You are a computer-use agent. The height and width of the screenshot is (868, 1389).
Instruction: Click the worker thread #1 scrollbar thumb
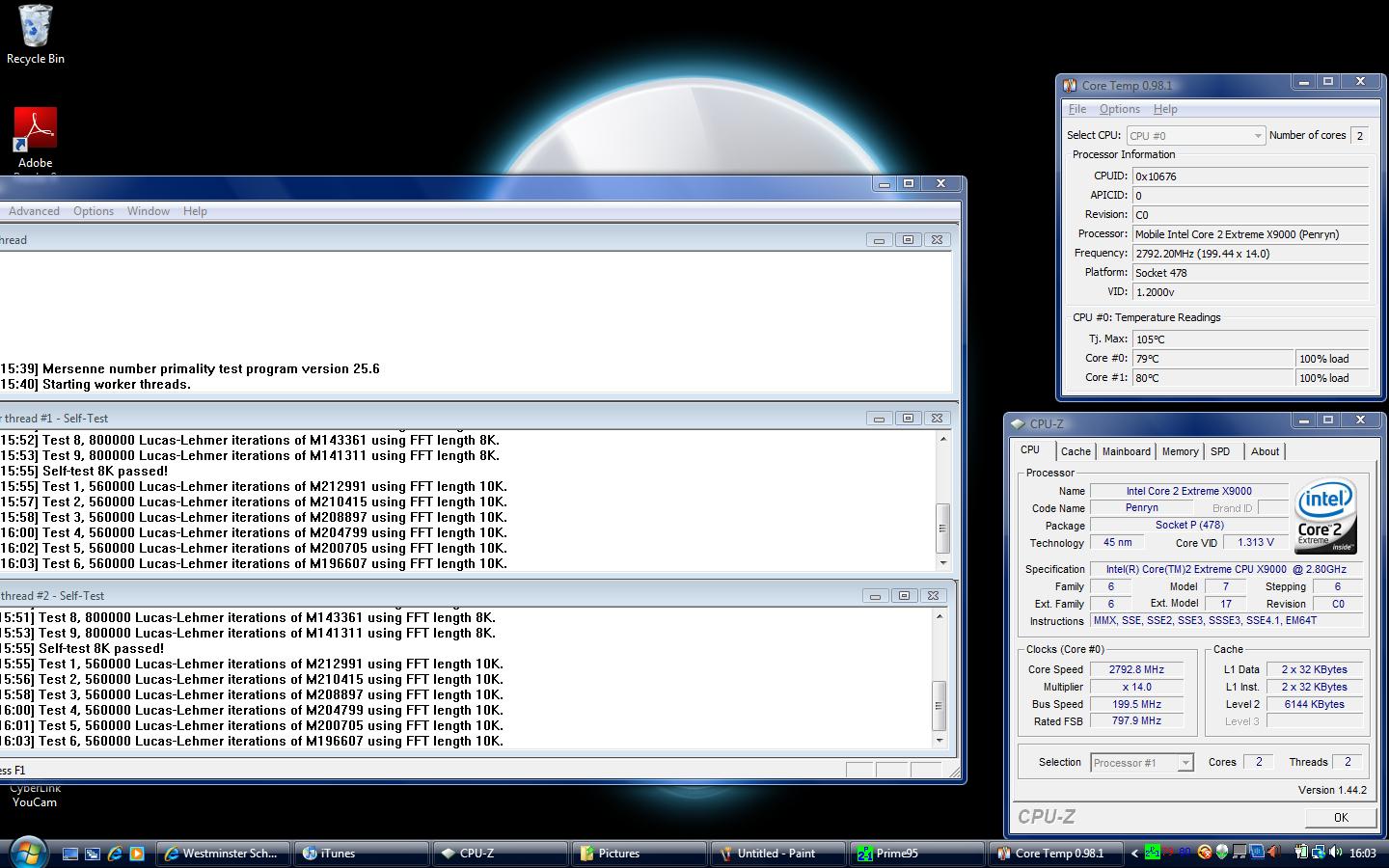pos(942,528)
